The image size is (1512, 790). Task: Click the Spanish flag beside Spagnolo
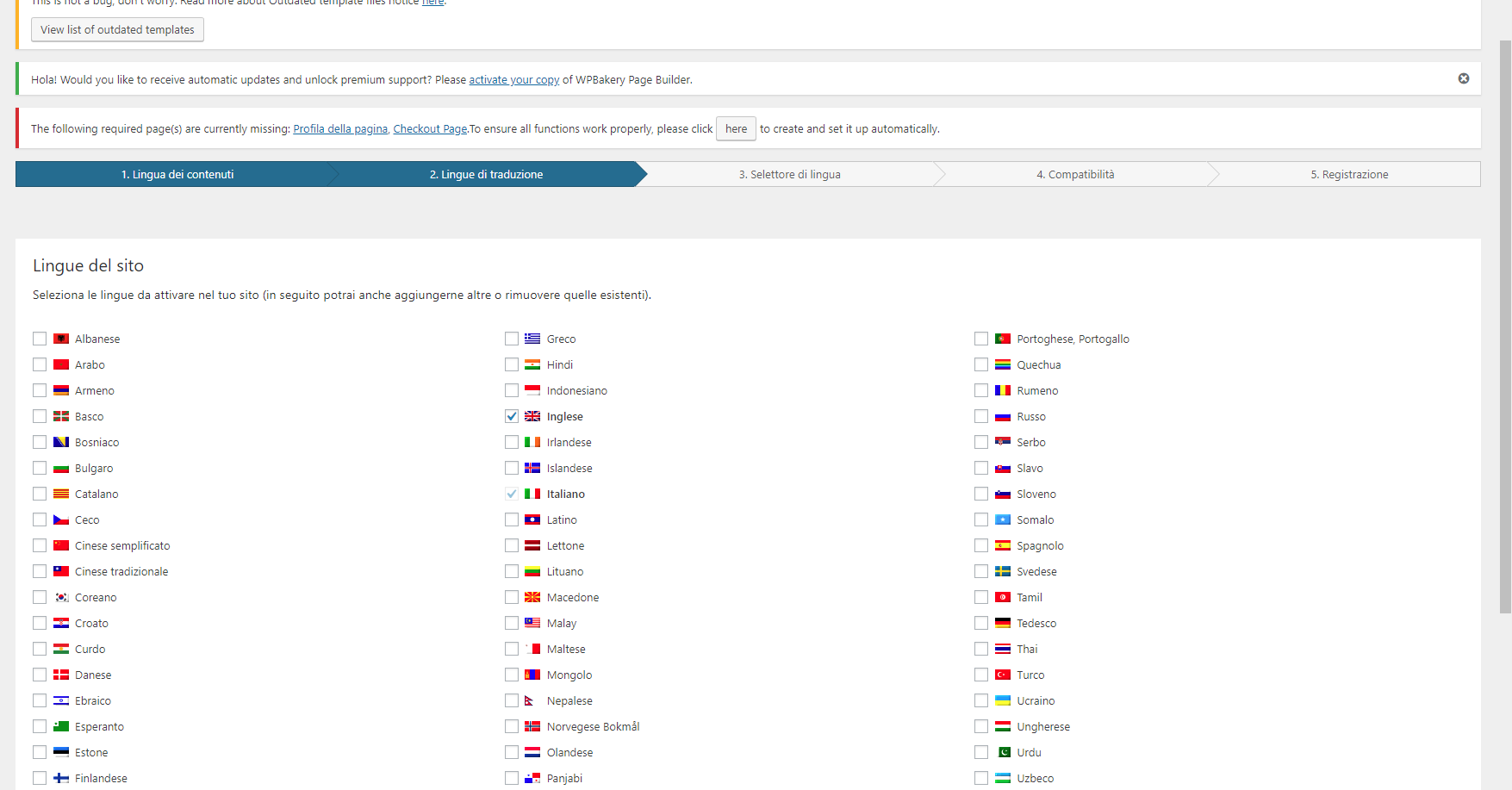click(x=1003, y=545)
